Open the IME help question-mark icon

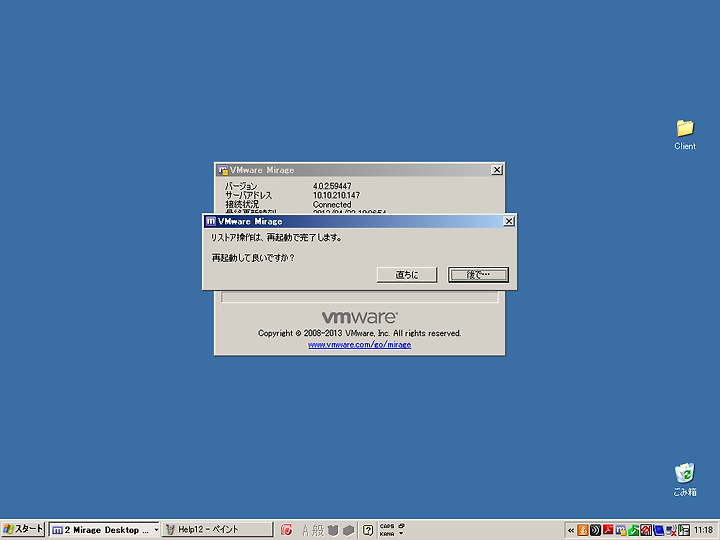[368, 530]
